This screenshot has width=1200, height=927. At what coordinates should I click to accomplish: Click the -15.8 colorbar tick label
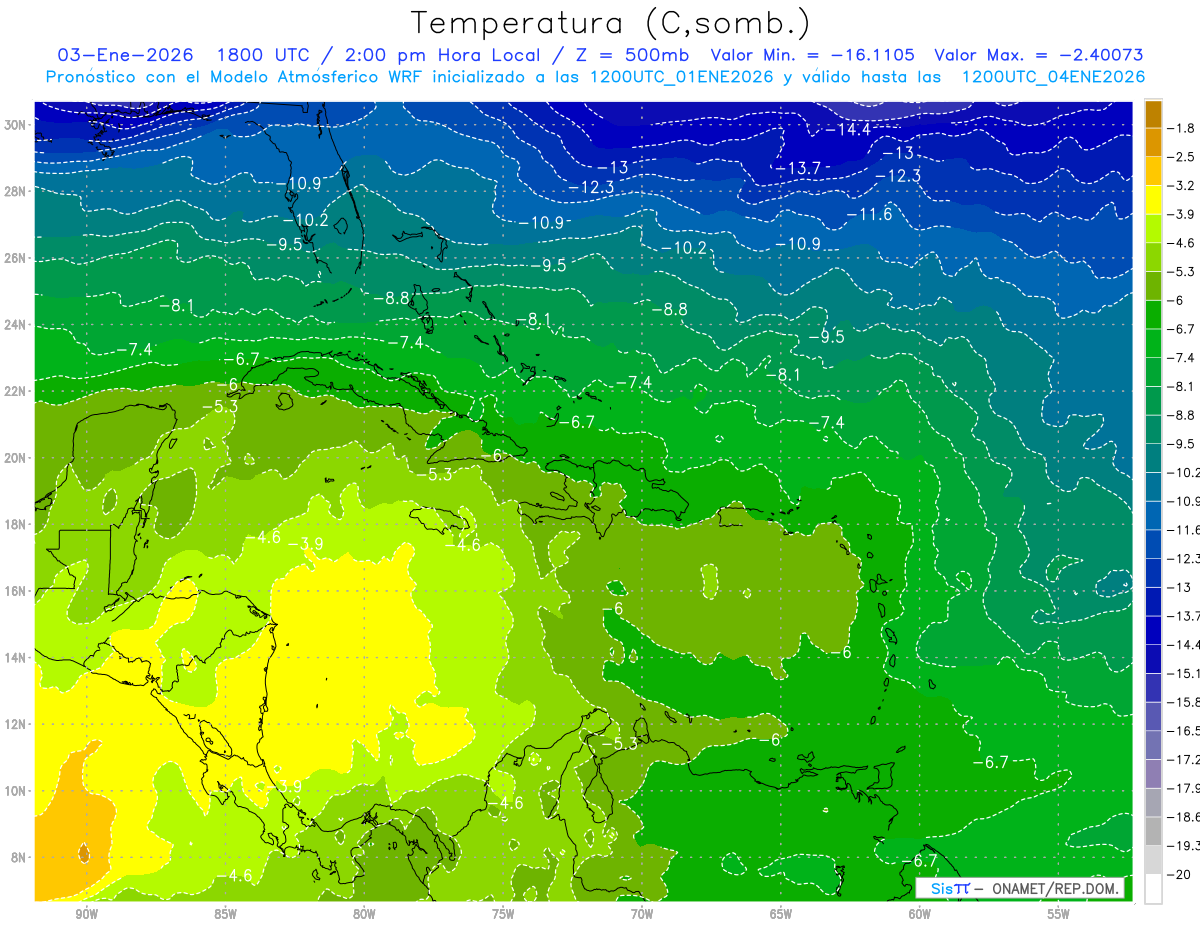click(1184, 702)
